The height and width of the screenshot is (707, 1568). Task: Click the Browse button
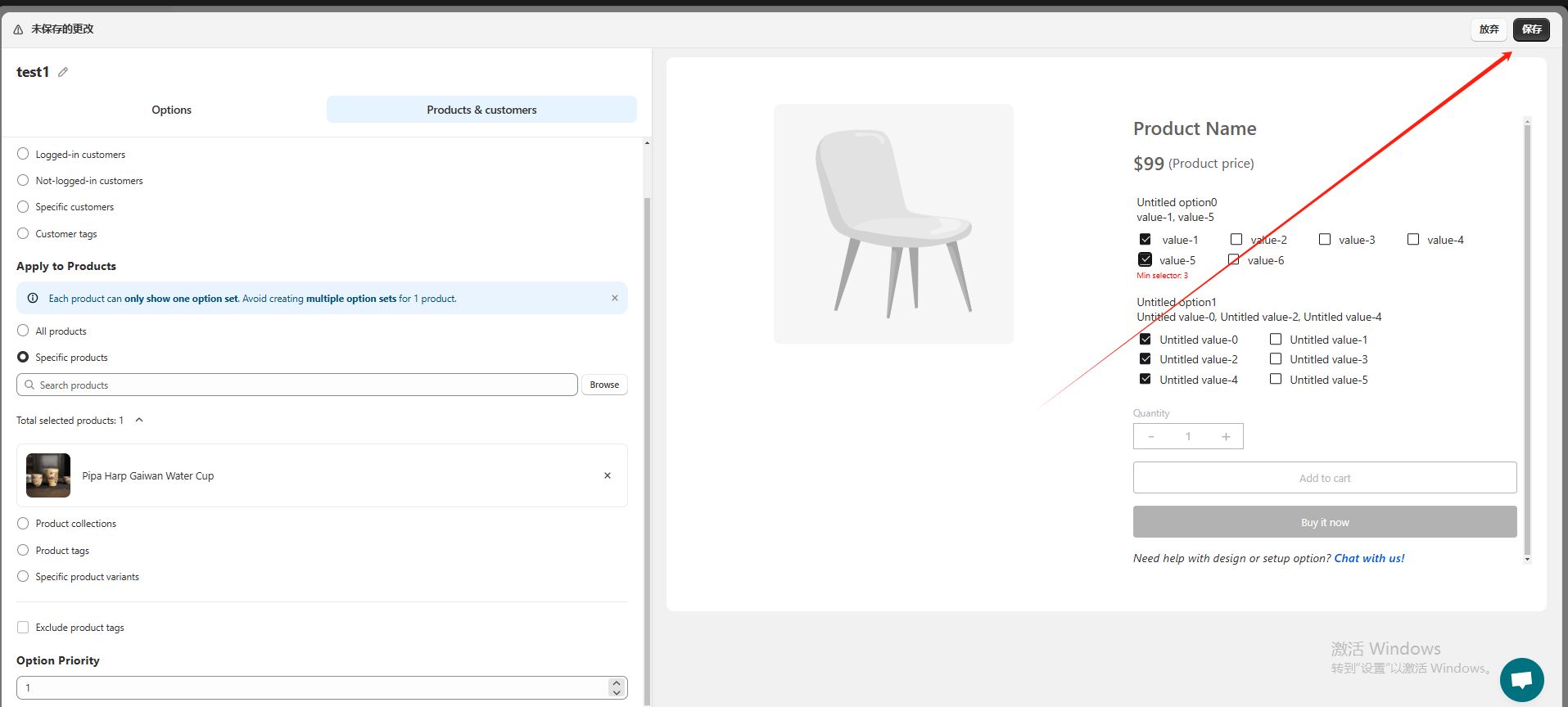604,385
